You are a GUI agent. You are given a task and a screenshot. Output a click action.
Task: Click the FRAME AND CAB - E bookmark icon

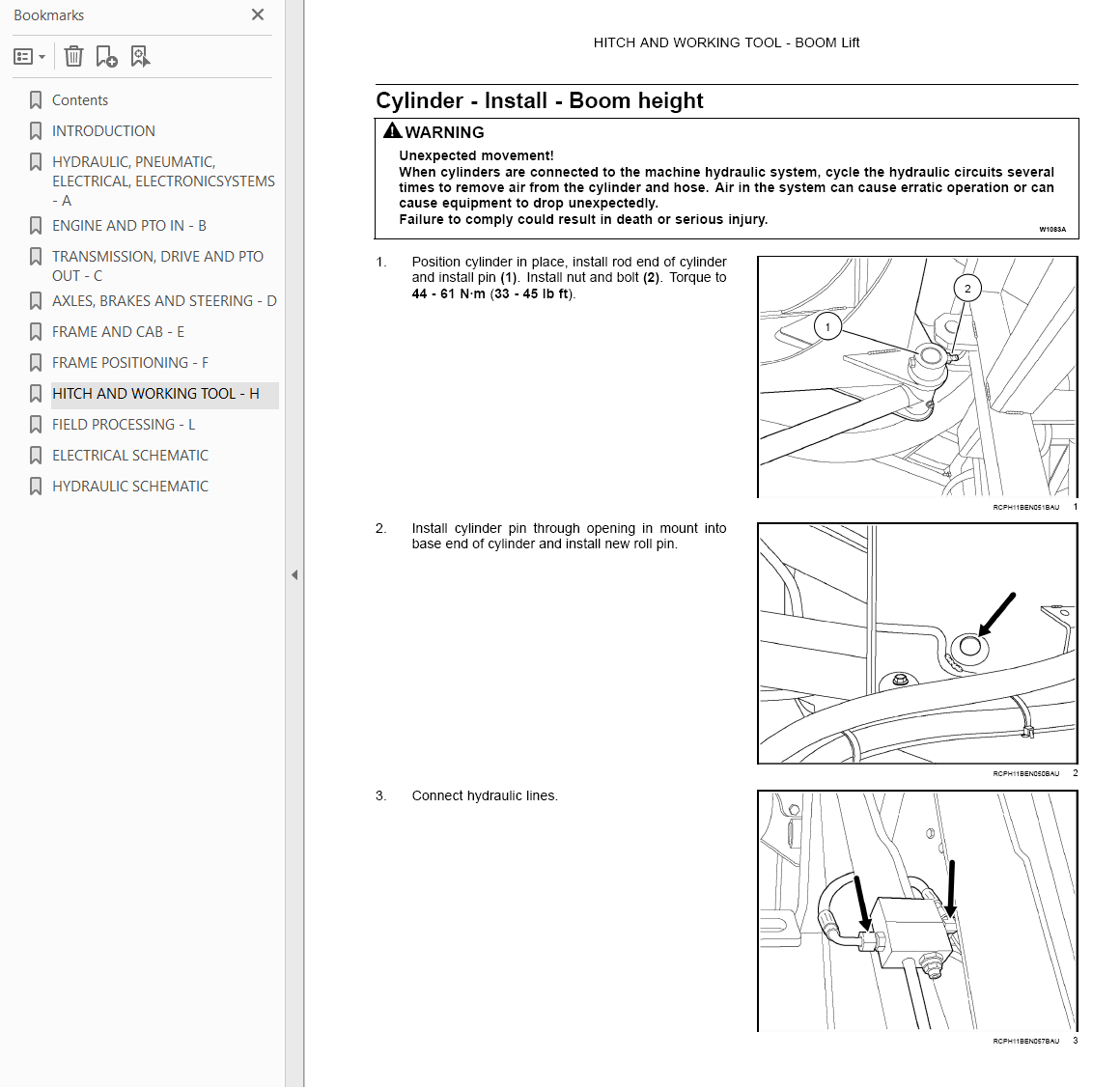point(35,332)
